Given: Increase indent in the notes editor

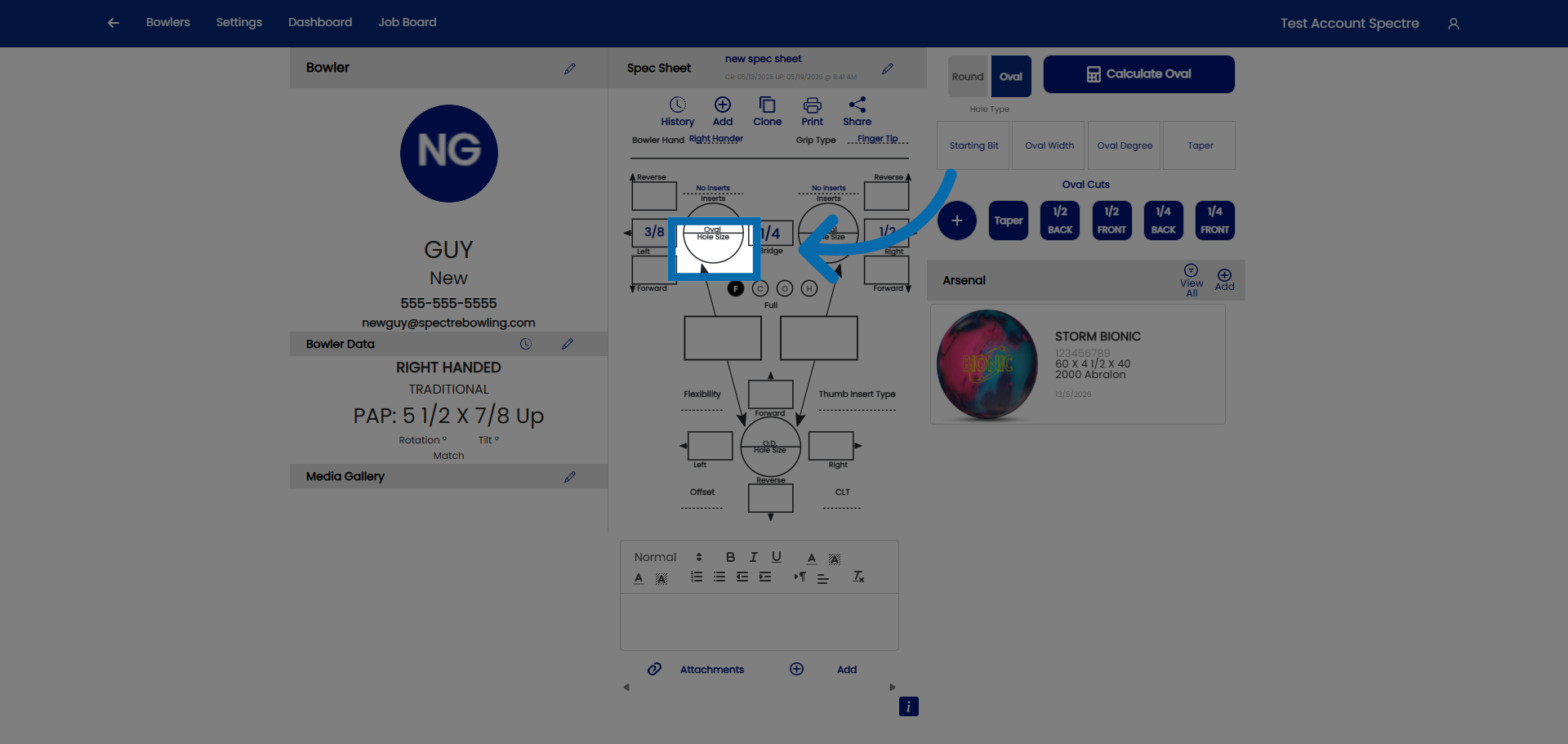Looking at the screenshot, I should [765, 577].
